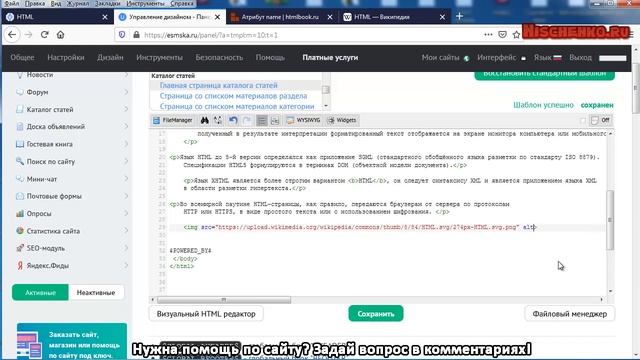The height and width of the screenshot is (360, 640).
Task: Click Восстановить стандартный шаблон button
Action: click(544, 75)
